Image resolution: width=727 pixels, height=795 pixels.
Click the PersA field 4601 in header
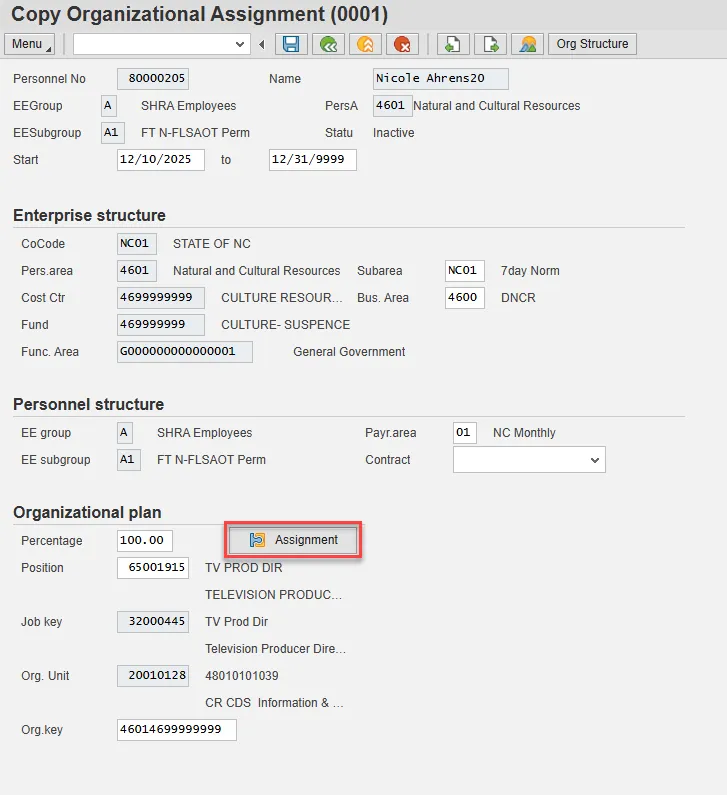pos(392,105)
